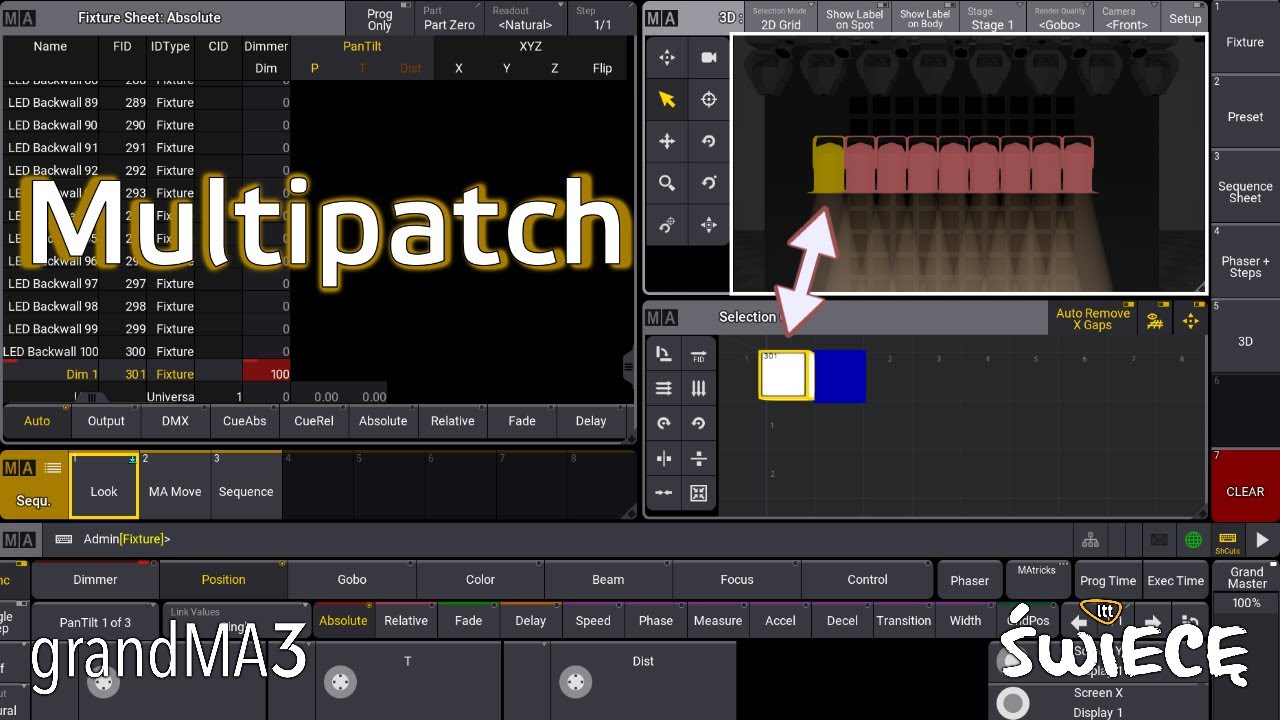The width and height of the screenshot is (1280, 720).
Task: Click the Prog Time button
Action: pos(1108,580)
